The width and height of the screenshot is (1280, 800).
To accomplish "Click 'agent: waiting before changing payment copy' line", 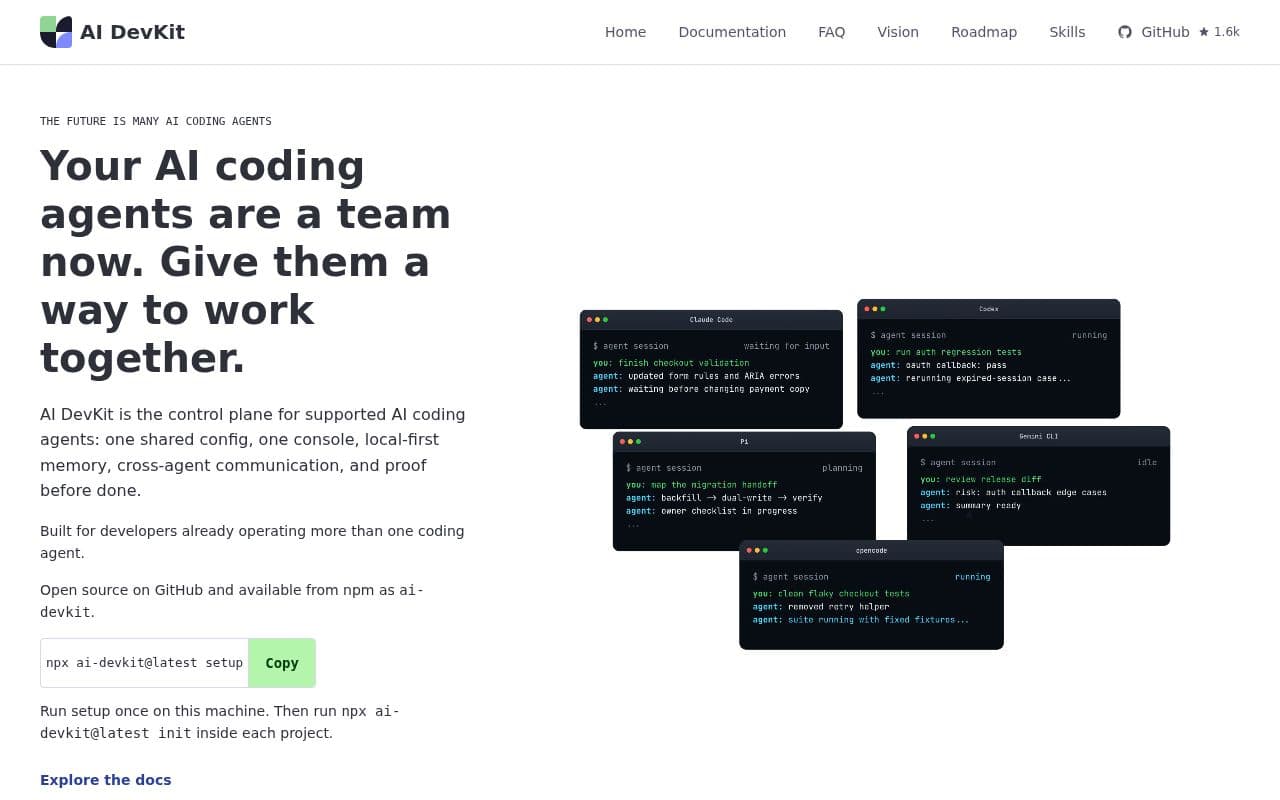I will [x=701, y=389].
